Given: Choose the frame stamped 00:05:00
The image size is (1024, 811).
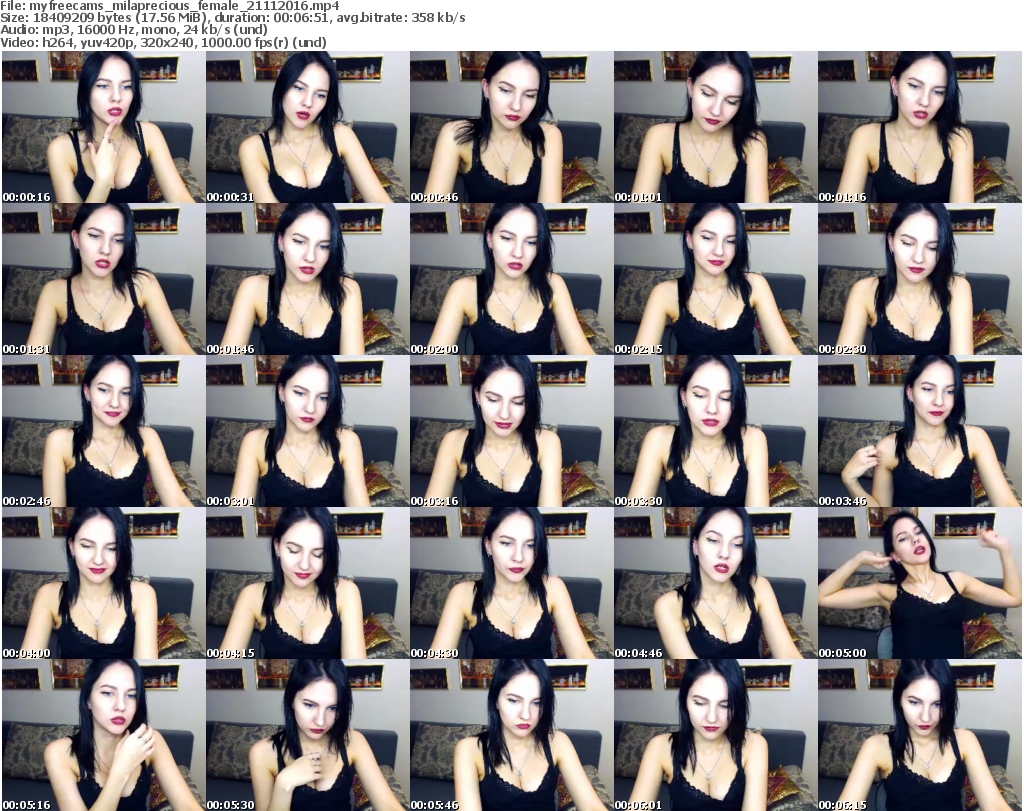Looking at the screenshot, I should click(x=919, y=583).
